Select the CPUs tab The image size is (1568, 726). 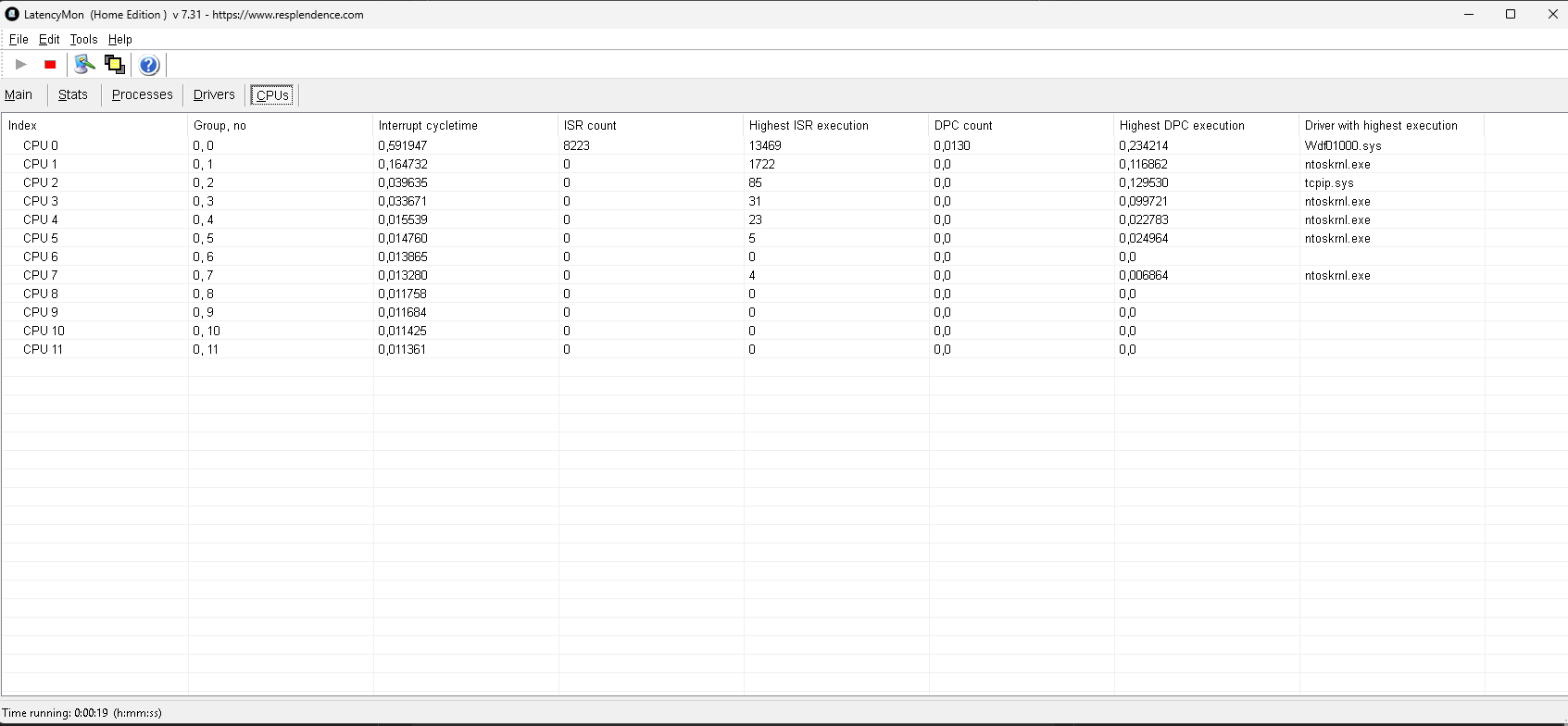coord(272,94)
